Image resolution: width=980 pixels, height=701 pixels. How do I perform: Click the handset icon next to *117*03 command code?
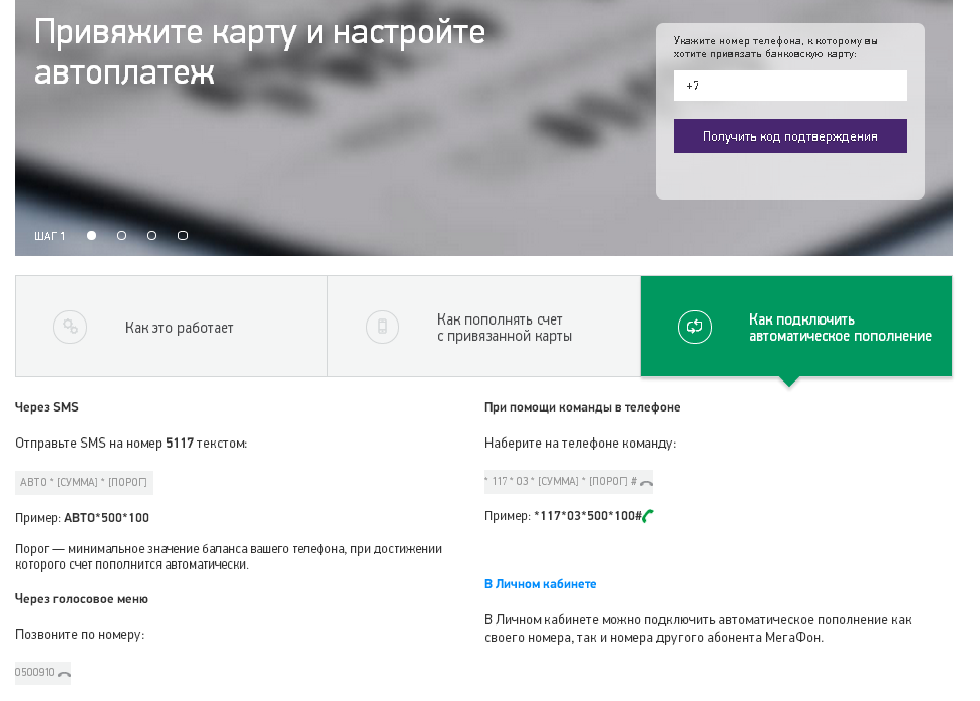(646, 481)
